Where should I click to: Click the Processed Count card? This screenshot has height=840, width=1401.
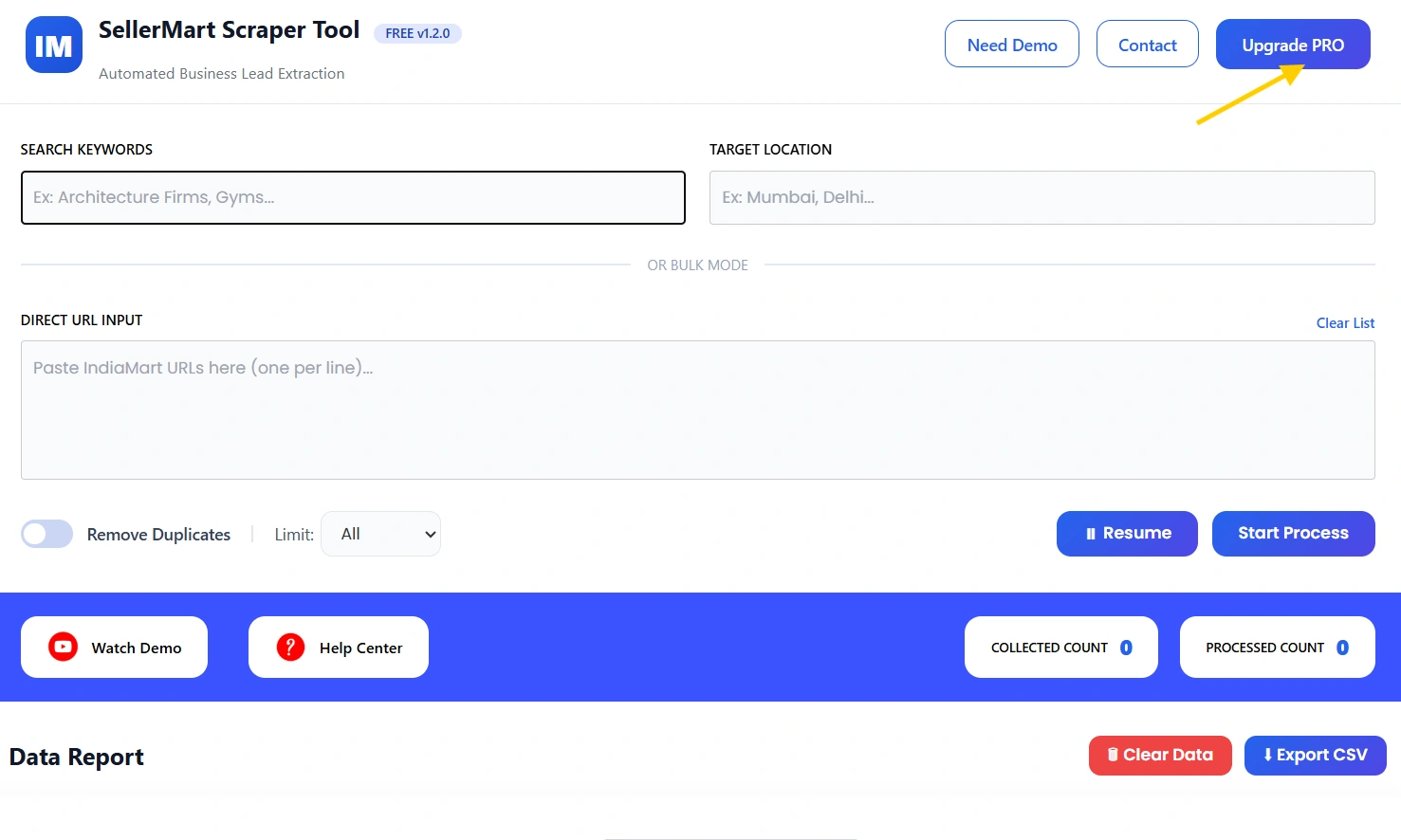coord(1278,648)
